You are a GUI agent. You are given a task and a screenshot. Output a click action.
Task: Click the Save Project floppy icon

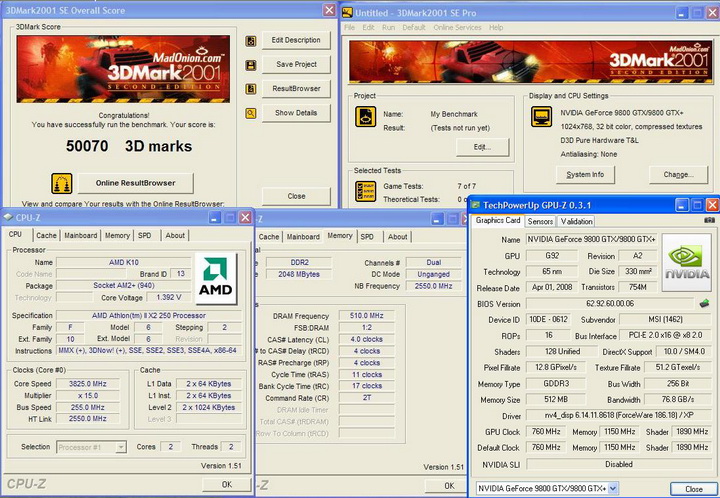(x=251, y=65)
